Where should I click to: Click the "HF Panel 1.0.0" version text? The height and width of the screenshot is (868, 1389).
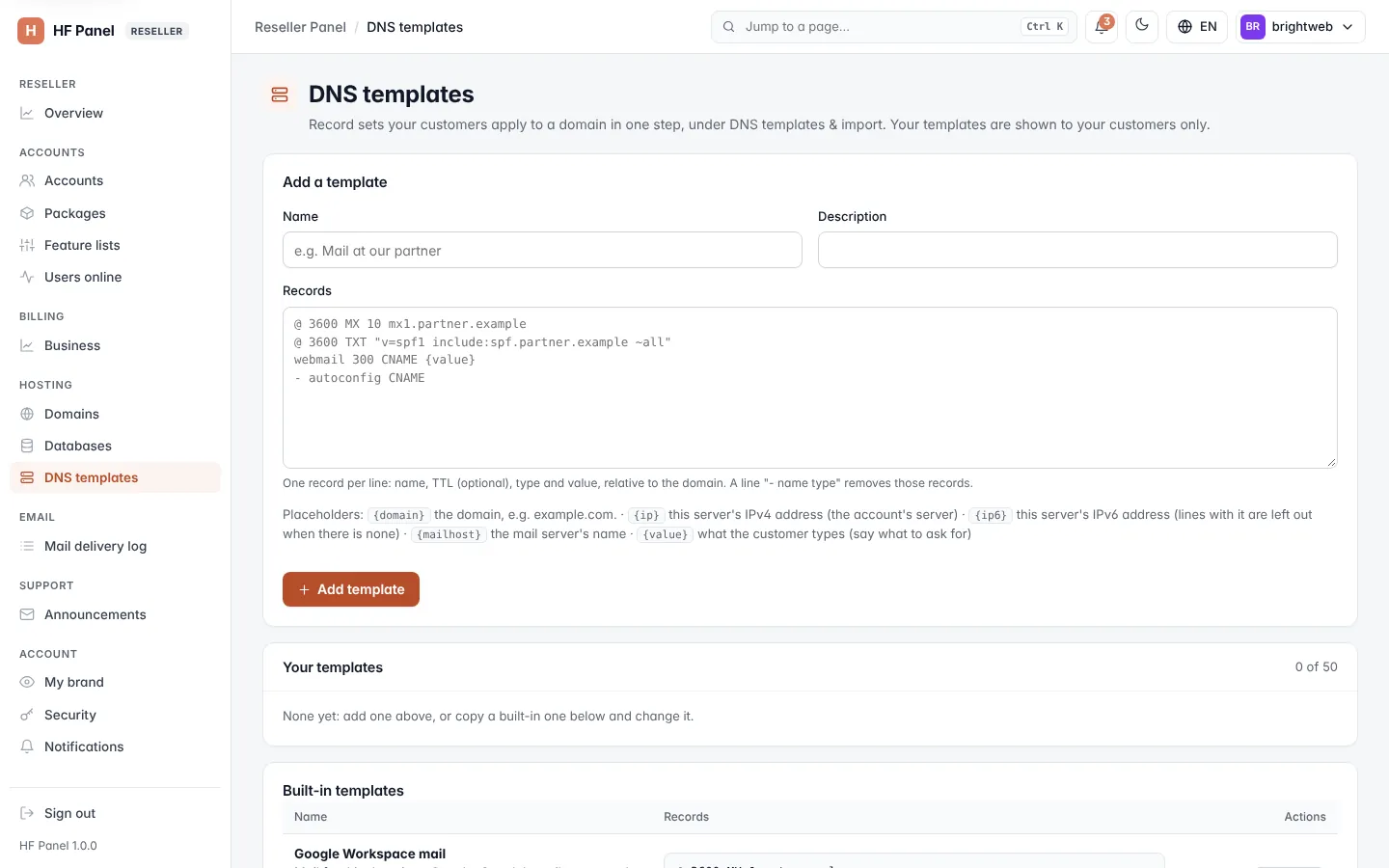(58, 846)
